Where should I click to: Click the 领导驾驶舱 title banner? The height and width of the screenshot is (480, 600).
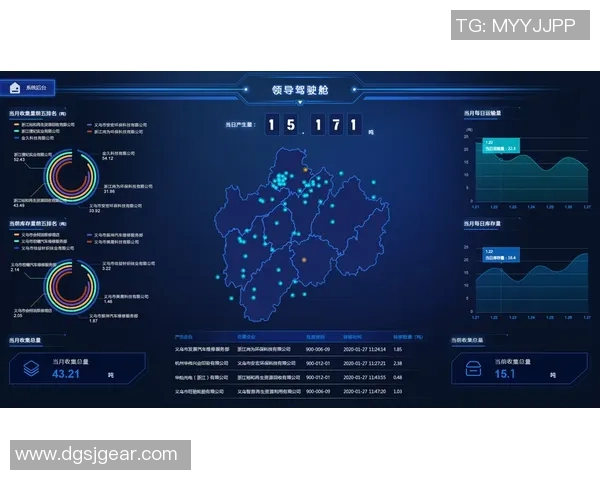click(x=299, y=90)
